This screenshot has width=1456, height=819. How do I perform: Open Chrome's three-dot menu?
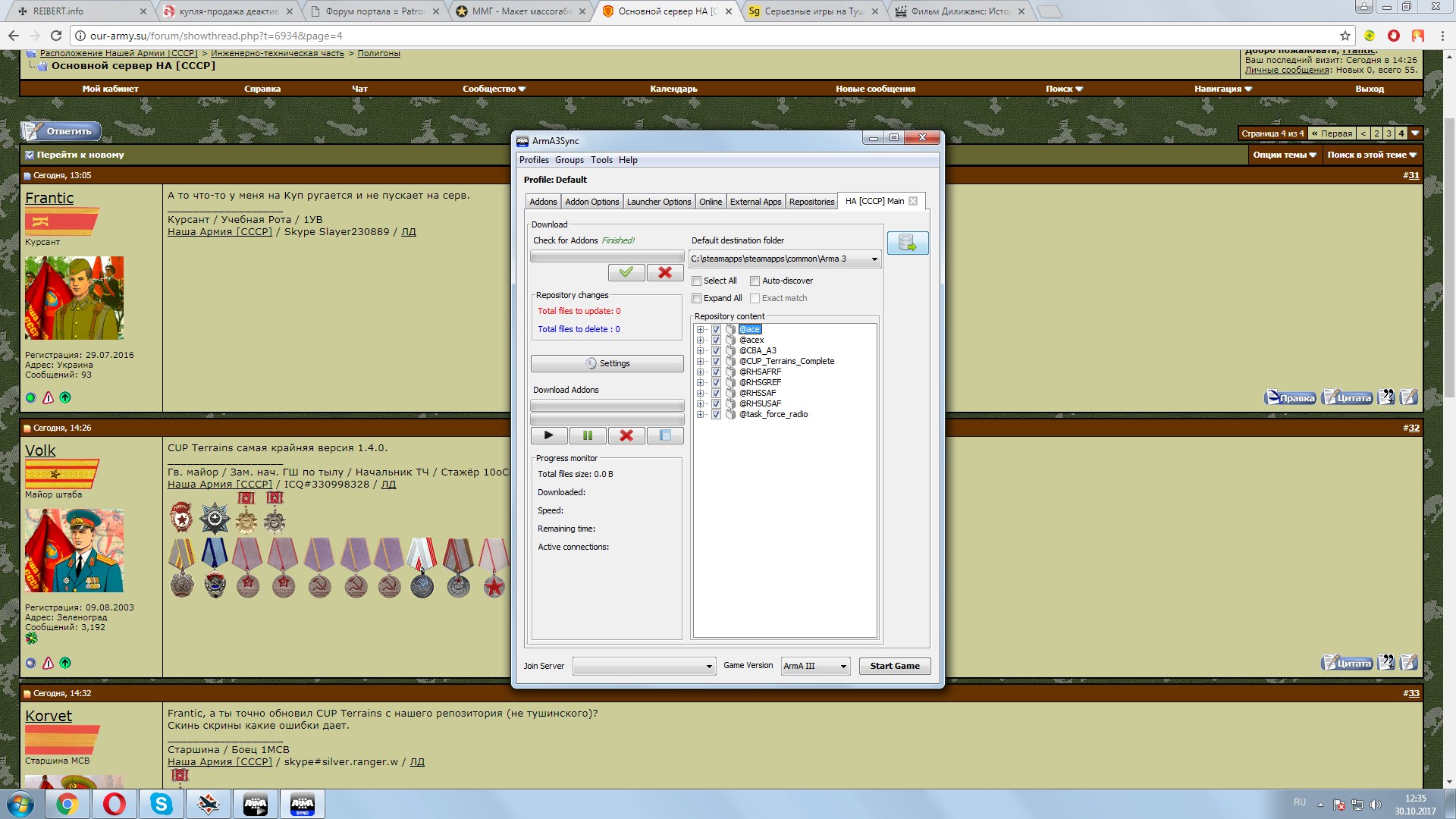tap(1442, 36)
